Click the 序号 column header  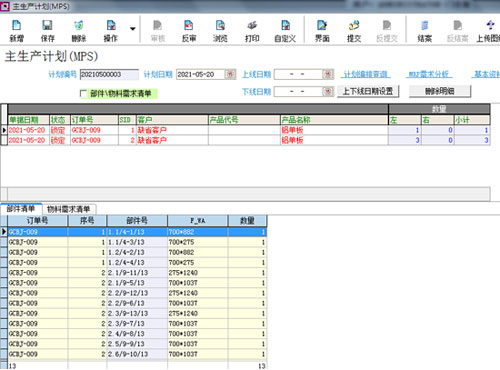tap(87, 221)
